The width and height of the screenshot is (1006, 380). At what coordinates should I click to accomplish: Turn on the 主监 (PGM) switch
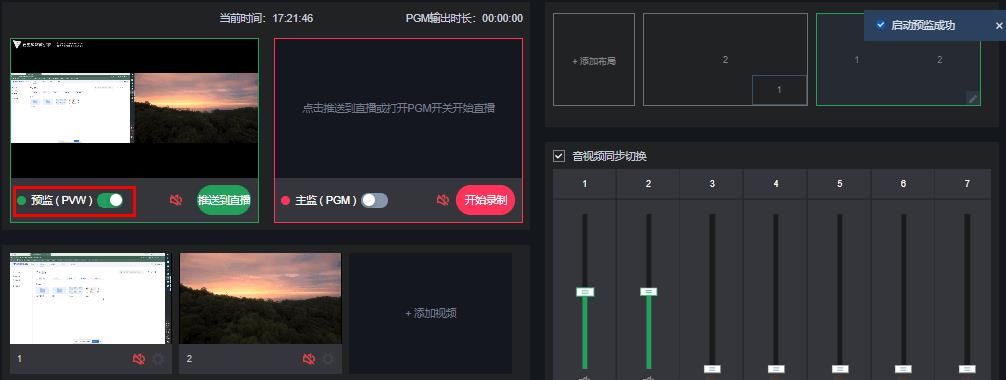[375, 200]
